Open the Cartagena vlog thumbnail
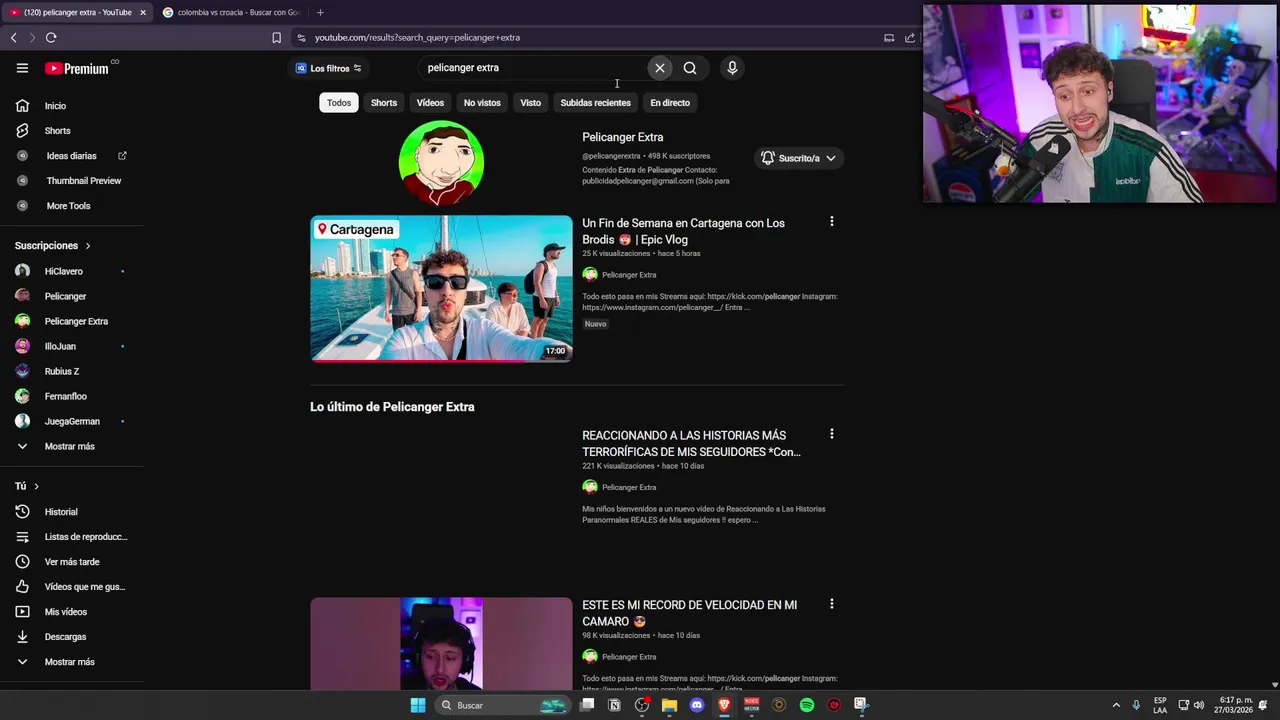Viewport: 1280px width, 720px height. pyautogui.click(x=441, y=289)
